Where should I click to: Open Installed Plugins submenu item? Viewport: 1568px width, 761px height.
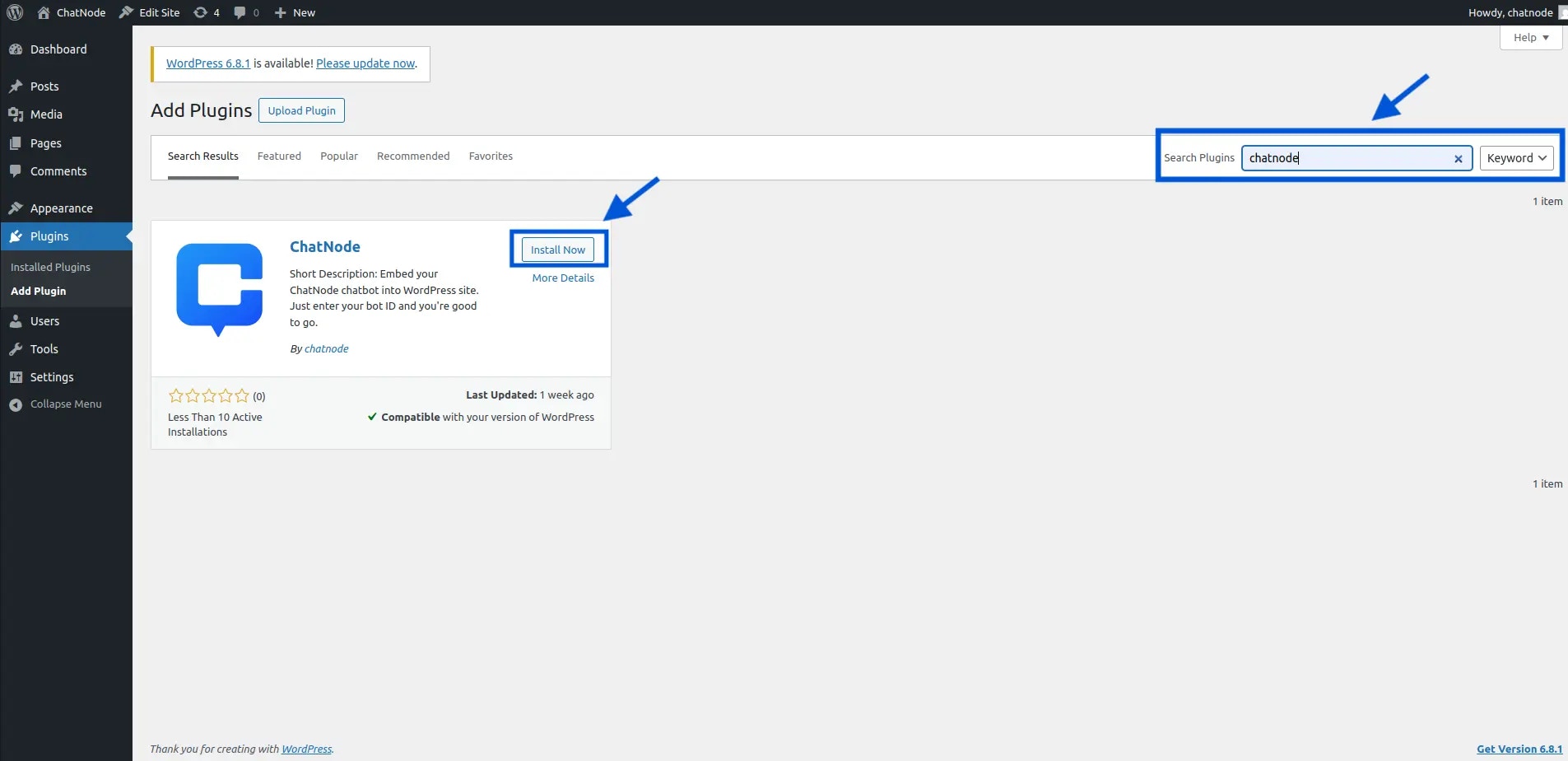50,267
